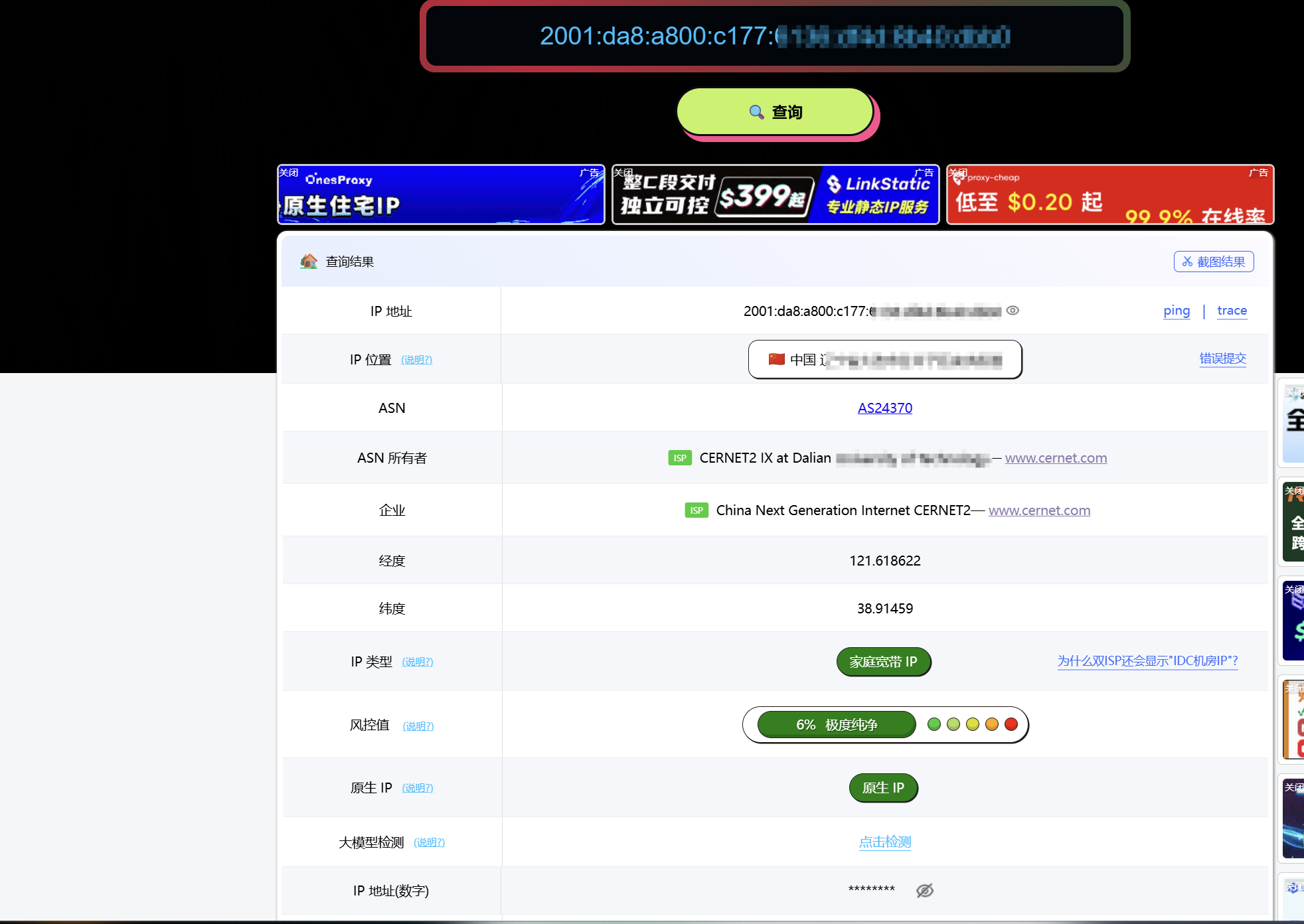Open the dual-ISP IDC机房IP explanation link

tap(1148, 661)
